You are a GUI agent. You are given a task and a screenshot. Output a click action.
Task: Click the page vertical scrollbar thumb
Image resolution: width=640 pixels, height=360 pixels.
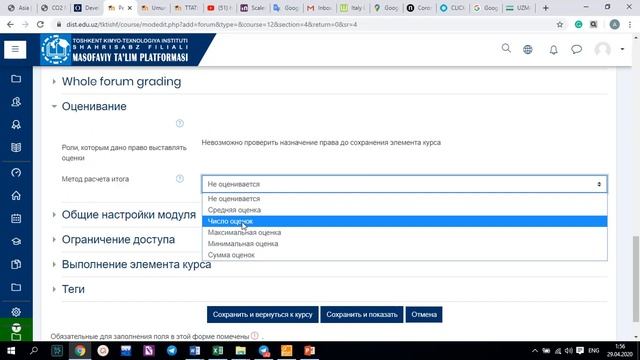(636, 278)
